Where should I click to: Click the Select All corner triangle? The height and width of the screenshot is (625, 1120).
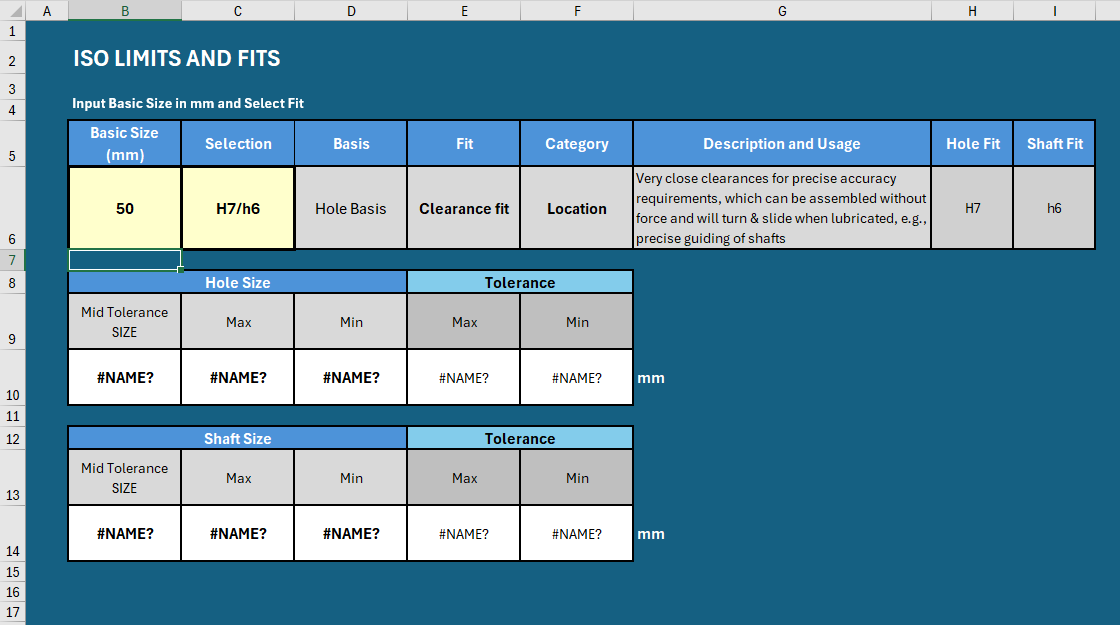click(x=11, y=10)
